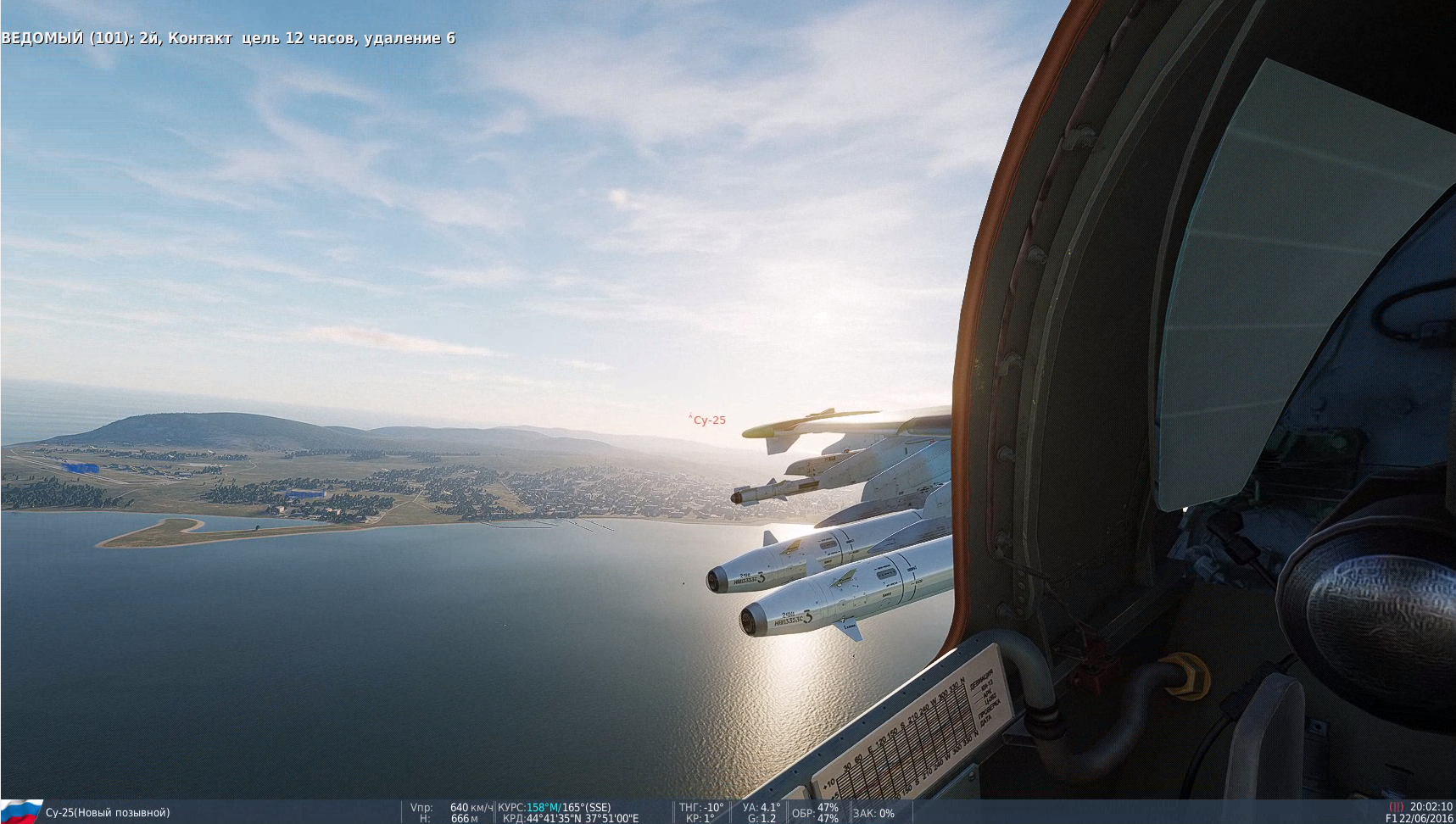Click the engine RPM readout ОБР 47%
Viewport: 1456px width, 824px height.
click(816, 813)
